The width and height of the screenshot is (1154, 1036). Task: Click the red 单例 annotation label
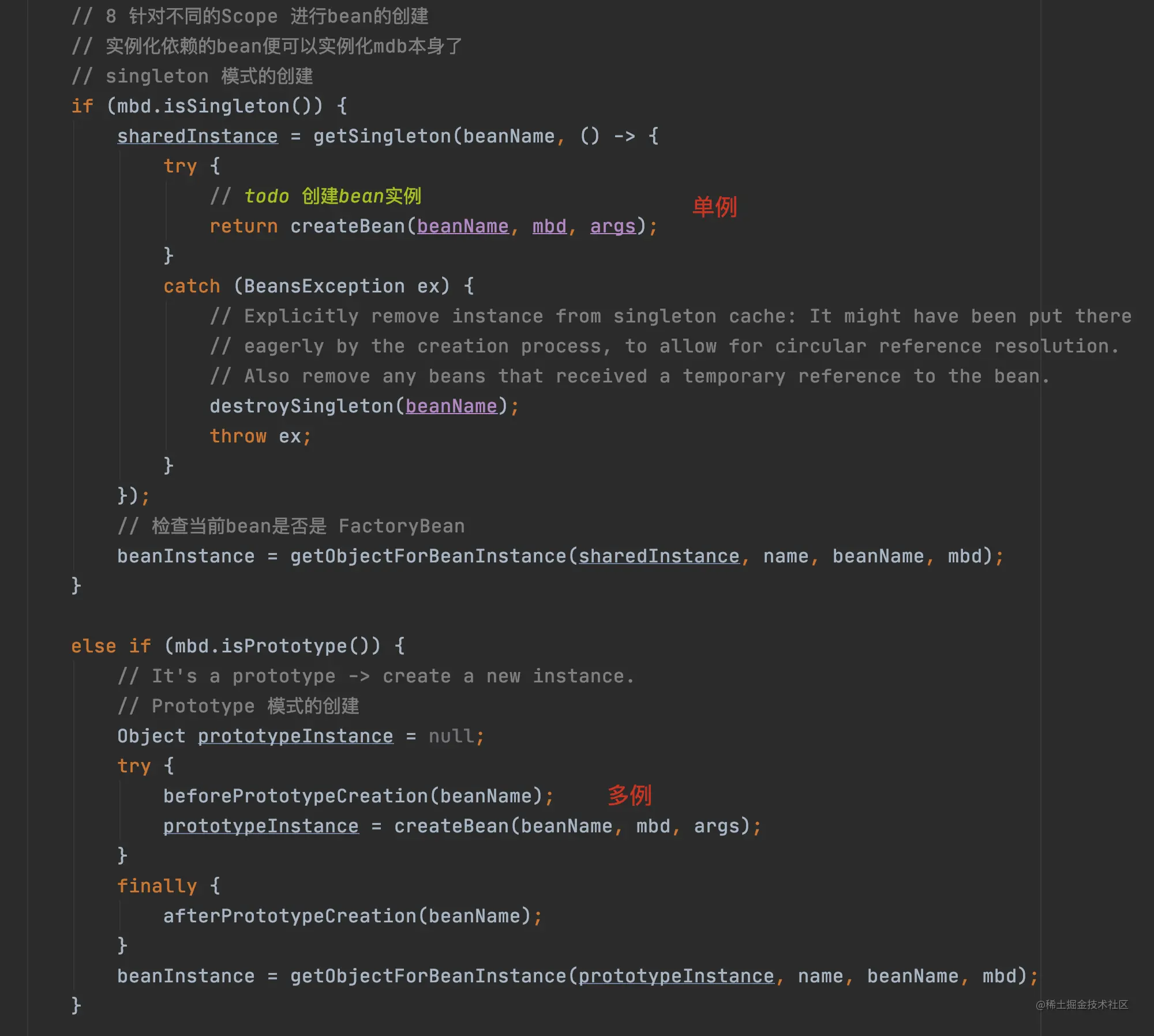[714, 207]
